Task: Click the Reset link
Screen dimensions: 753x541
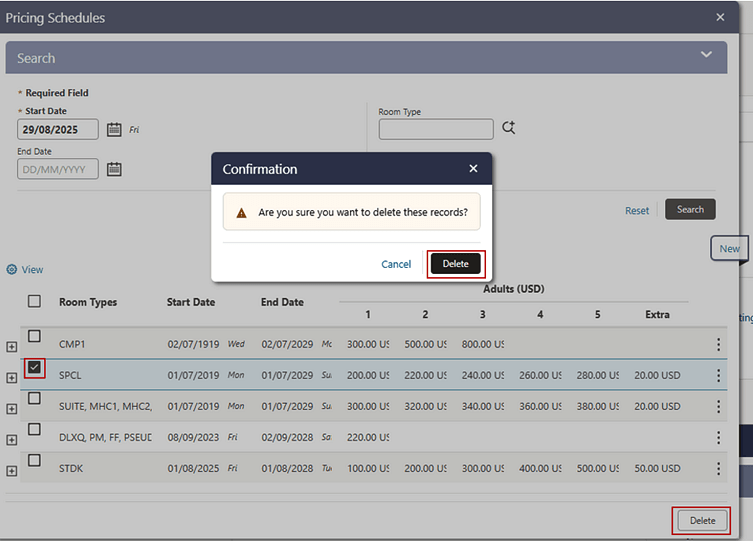Action: pyautogui.click(x=636, y=211)
